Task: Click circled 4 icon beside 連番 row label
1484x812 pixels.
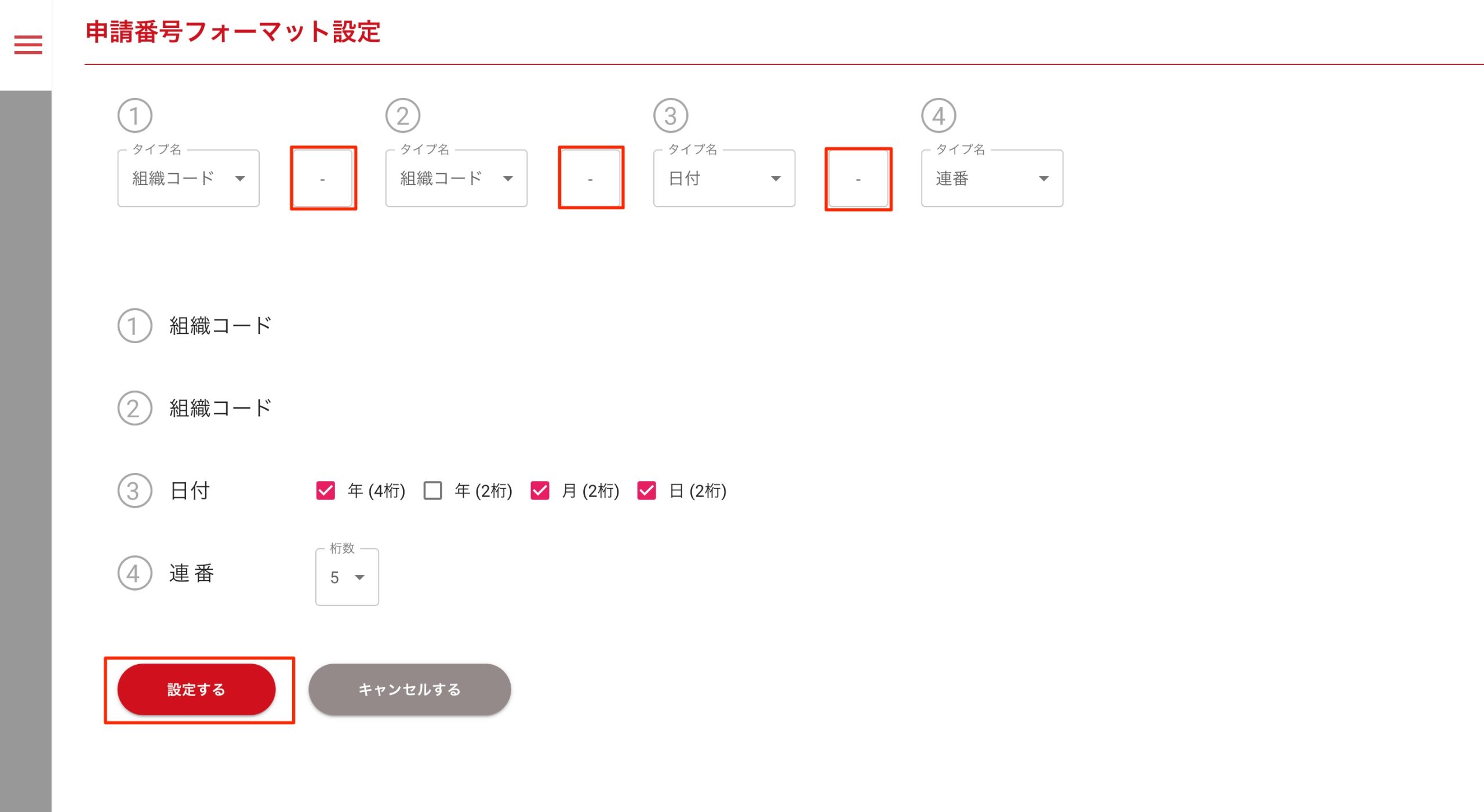Action: (134, 573)
